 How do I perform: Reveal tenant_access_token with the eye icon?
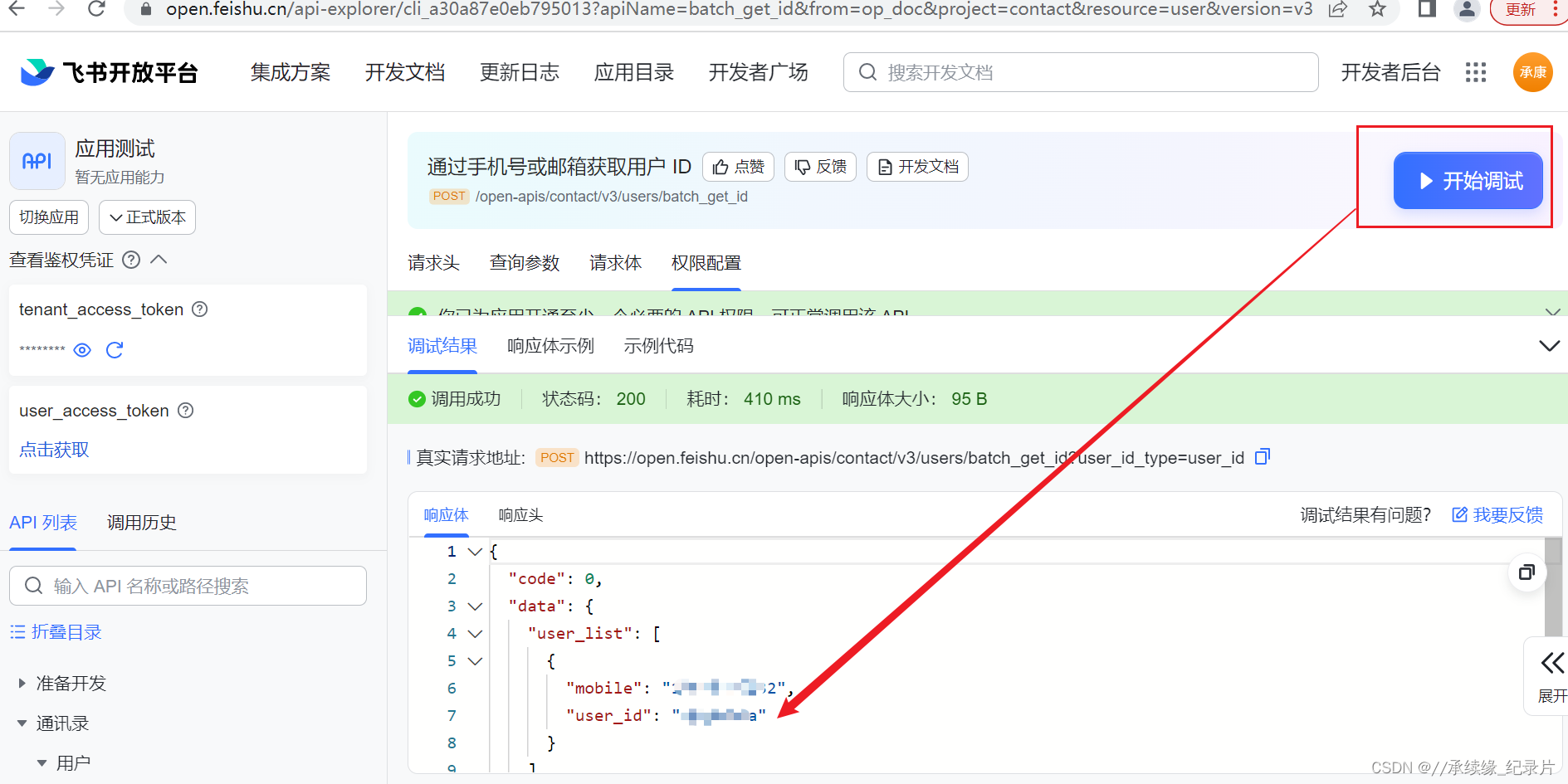click(82, 350)
